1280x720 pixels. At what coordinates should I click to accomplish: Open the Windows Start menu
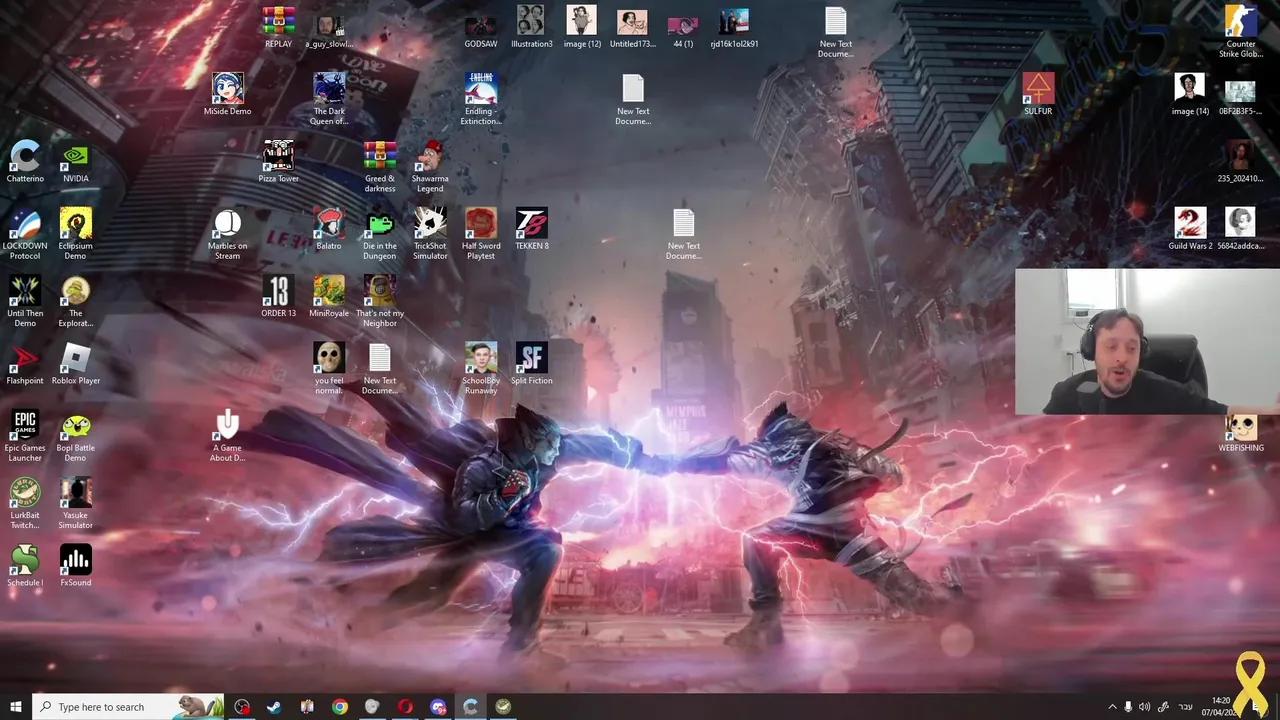16,707
